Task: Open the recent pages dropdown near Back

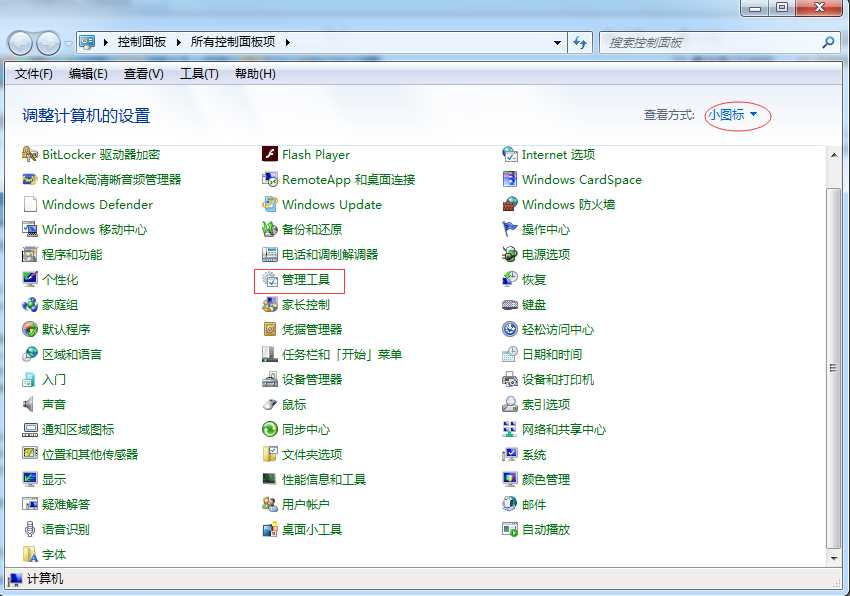Action: click(68, 43)
